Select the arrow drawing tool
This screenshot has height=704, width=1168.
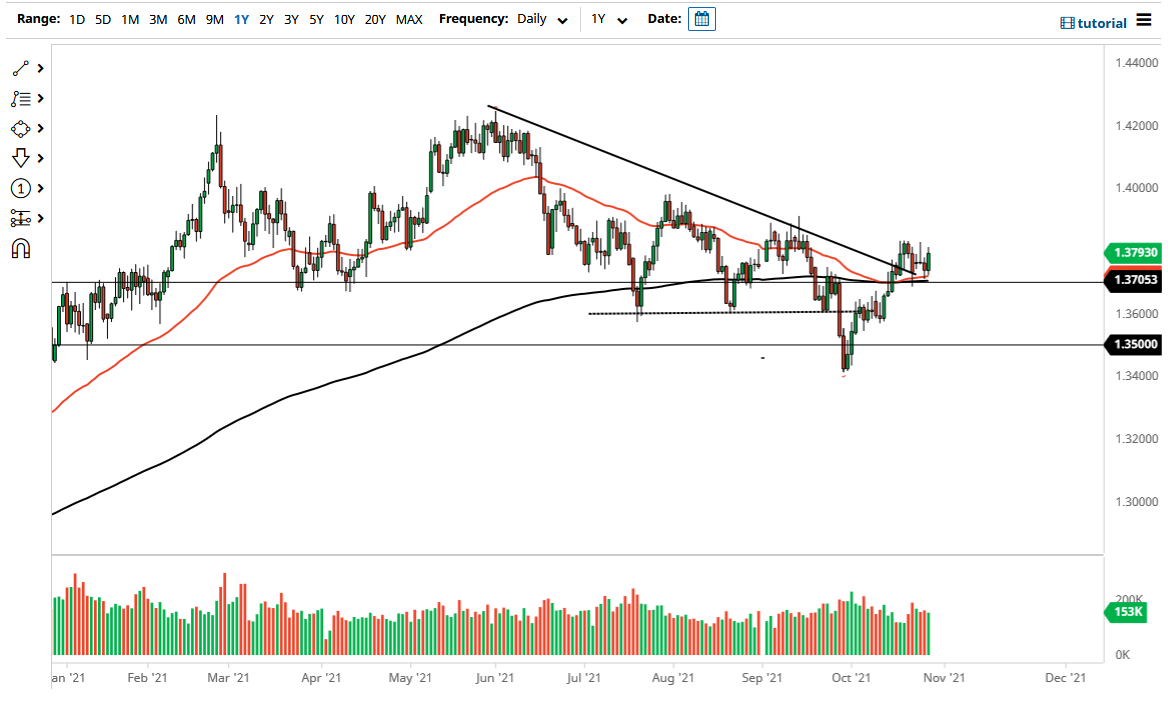click(18, 158)
